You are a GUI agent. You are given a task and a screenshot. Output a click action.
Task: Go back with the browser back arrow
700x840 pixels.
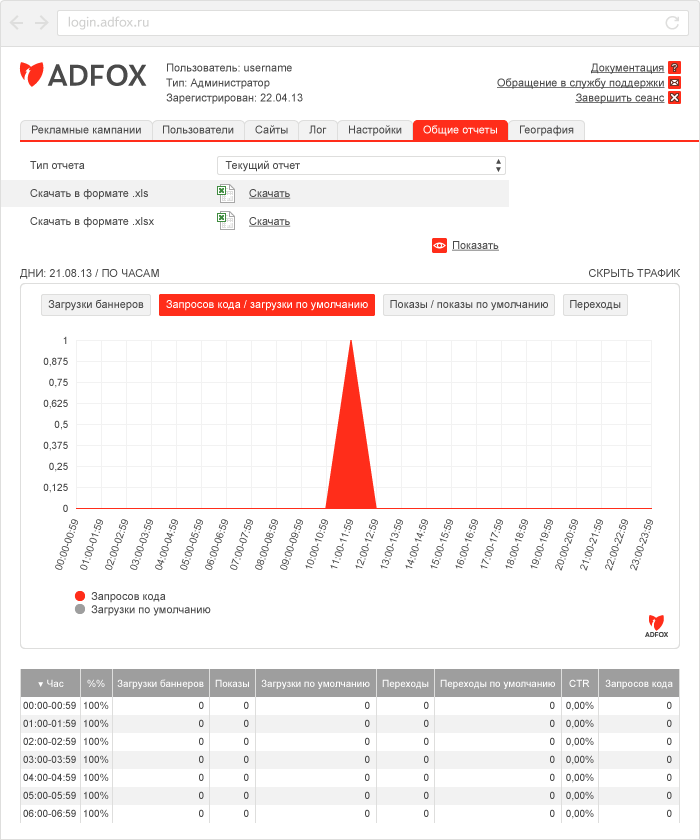pyautogui.click(x=17, y=22)
